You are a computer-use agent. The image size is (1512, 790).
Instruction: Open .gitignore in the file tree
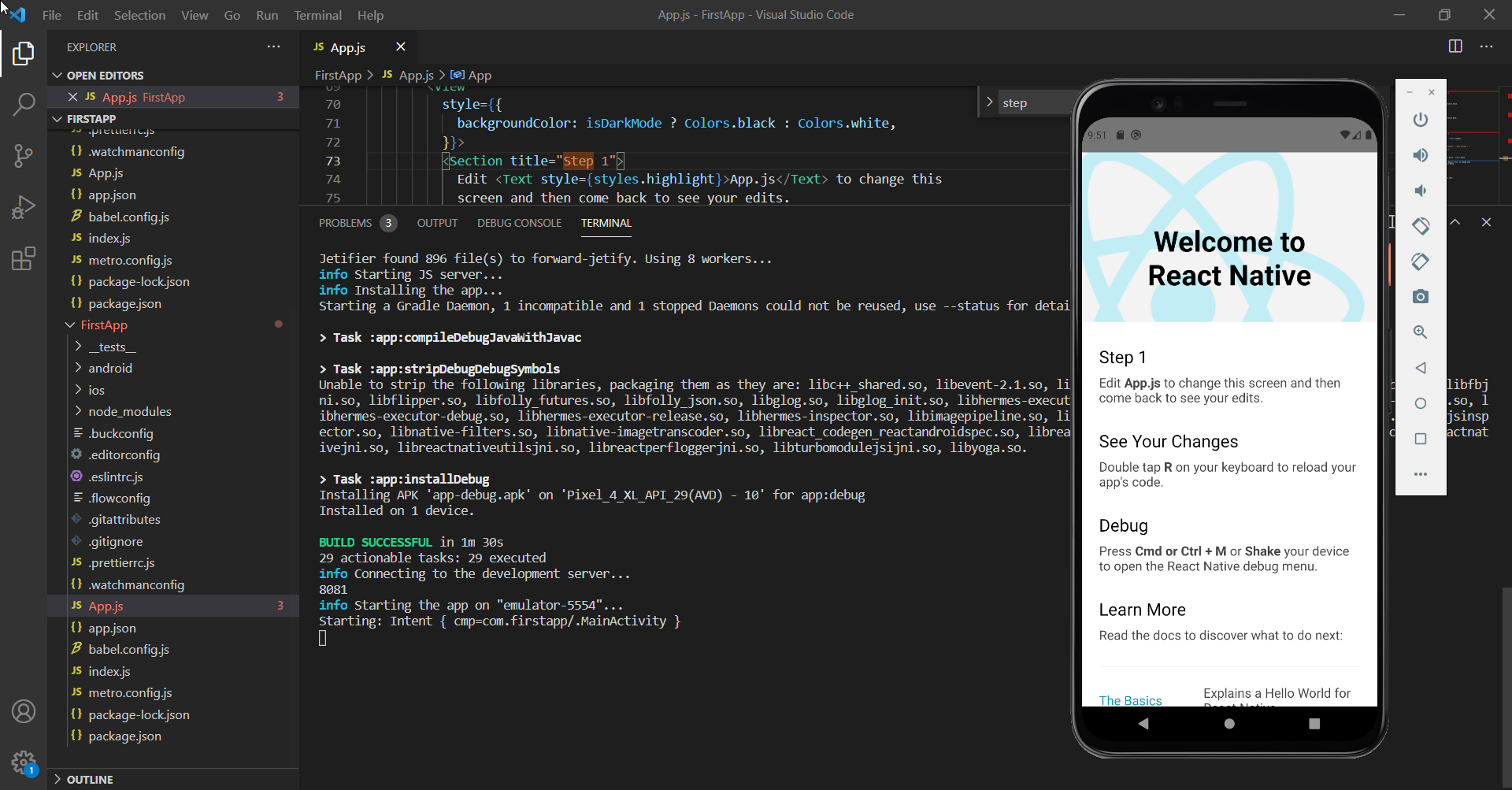[x=173, y=541]
